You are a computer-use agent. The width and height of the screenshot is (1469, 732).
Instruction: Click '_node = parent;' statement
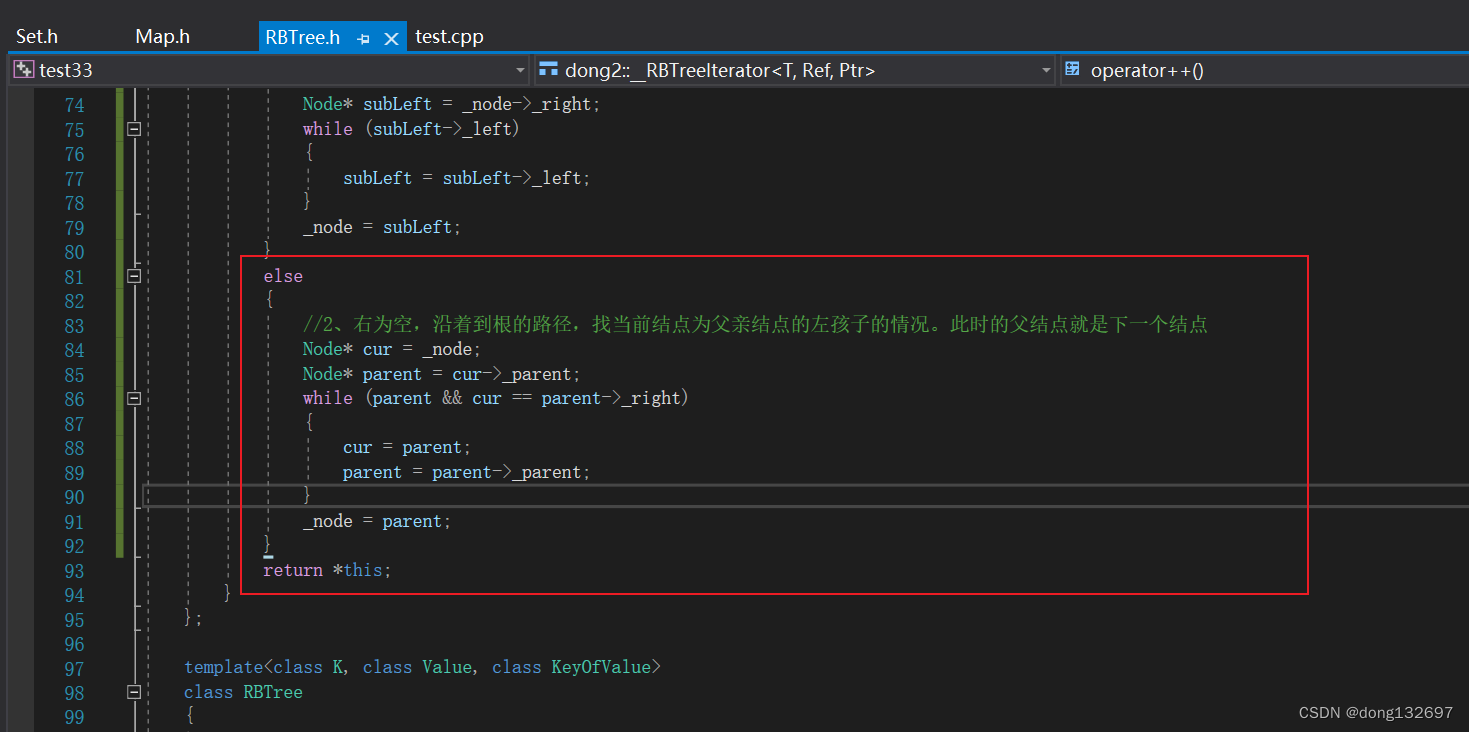tap(377, 521)
